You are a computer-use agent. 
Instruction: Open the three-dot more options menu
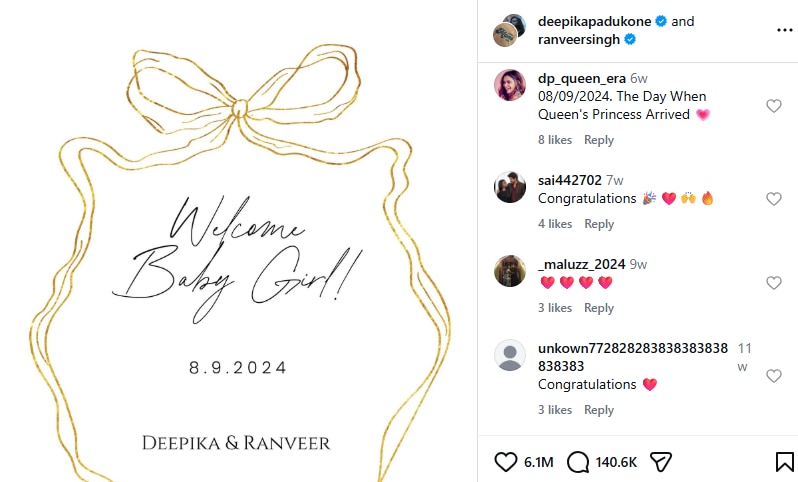785,31
